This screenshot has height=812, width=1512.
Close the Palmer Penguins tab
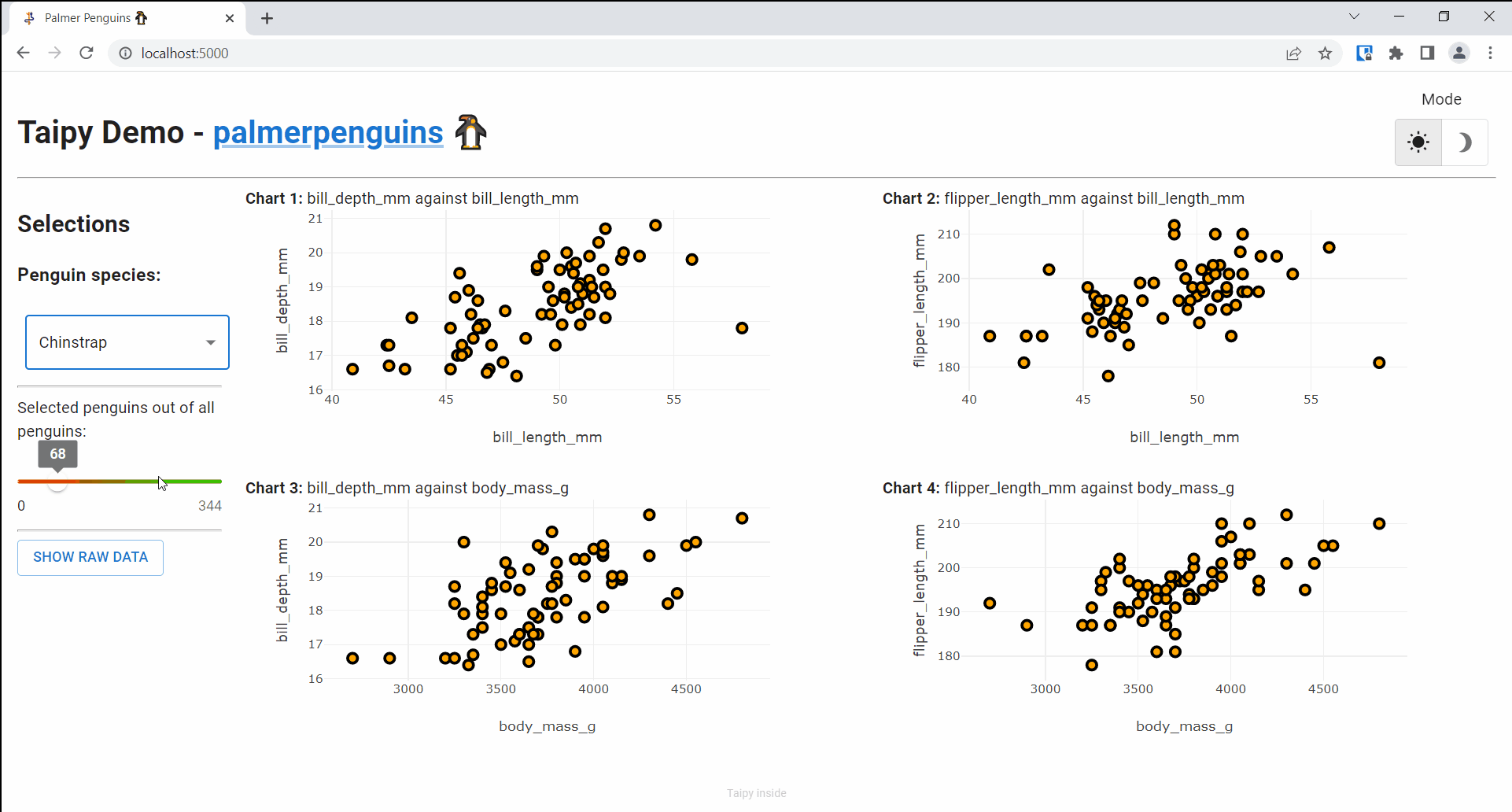tap(230, 18)
